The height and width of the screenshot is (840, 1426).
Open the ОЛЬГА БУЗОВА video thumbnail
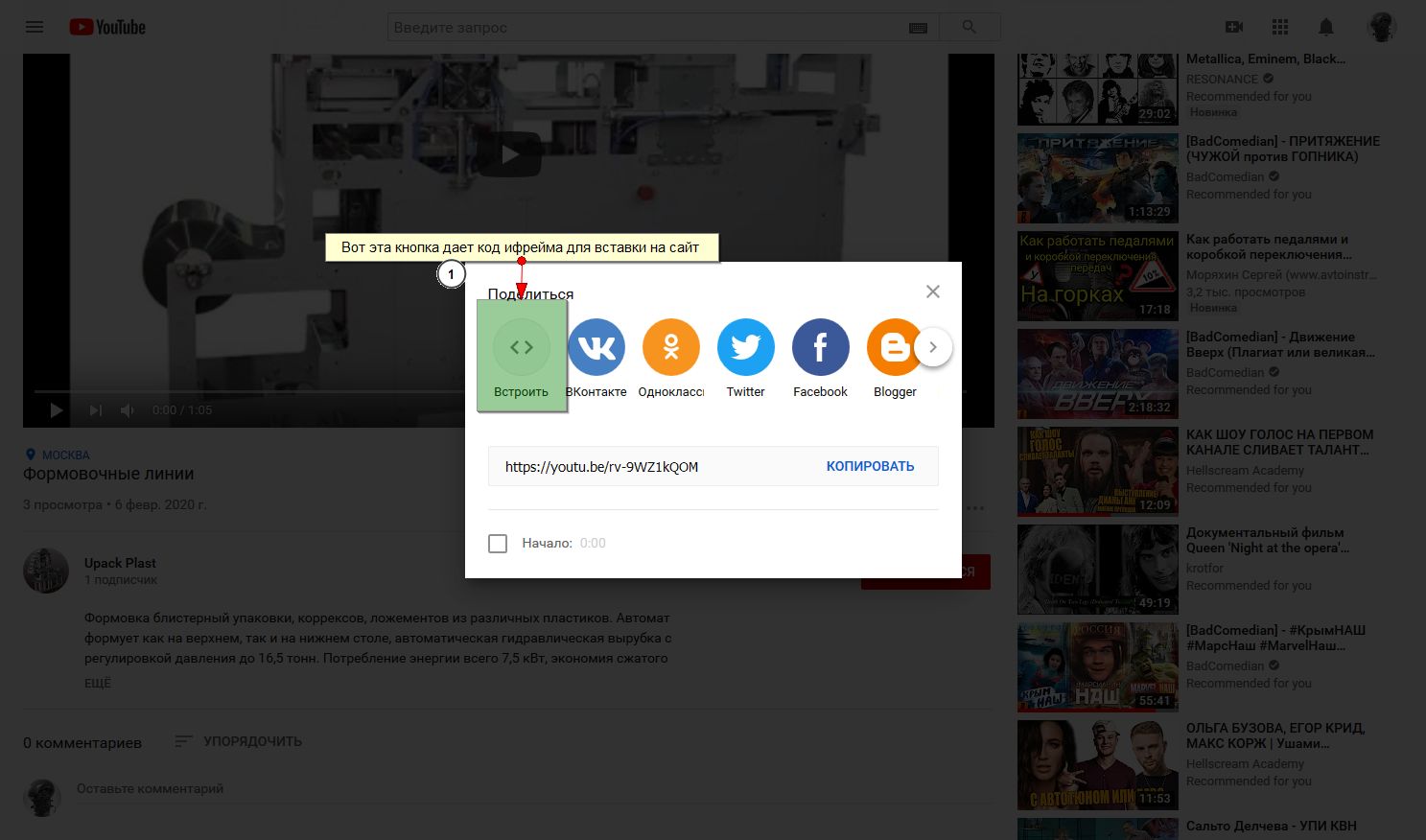tap(1098, 765)
